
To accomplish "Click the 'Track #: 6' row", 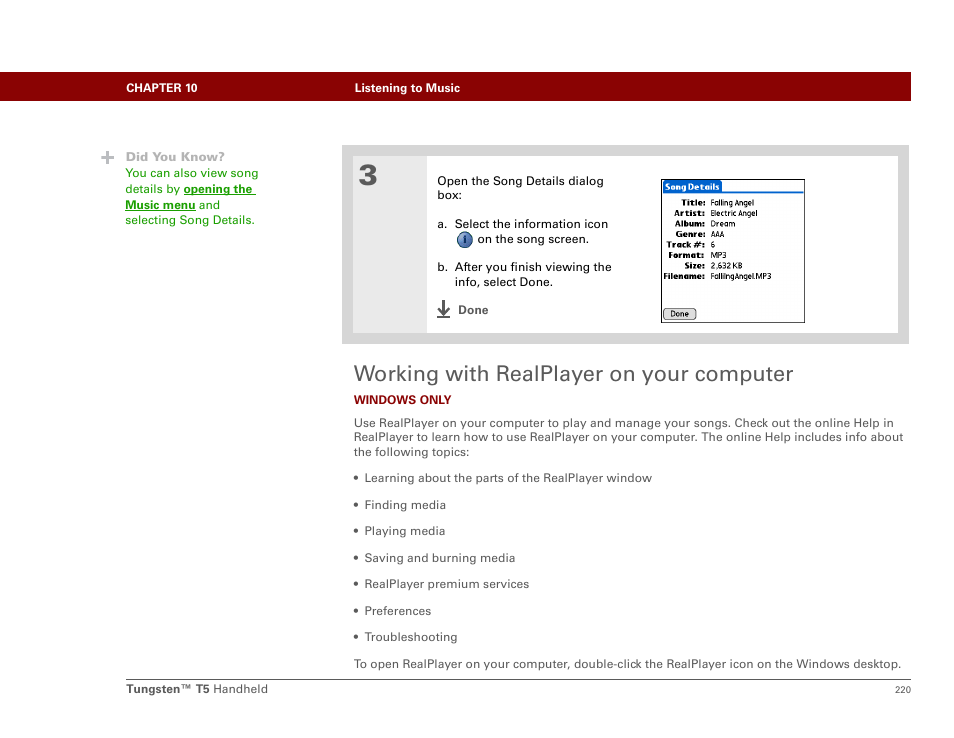I will 691,245.
